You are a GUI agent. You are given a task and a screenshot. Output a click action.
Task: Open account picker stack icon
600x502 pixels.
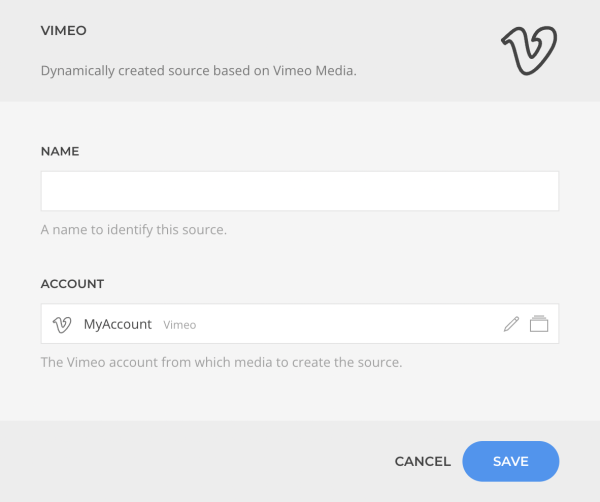click(539, 324)
